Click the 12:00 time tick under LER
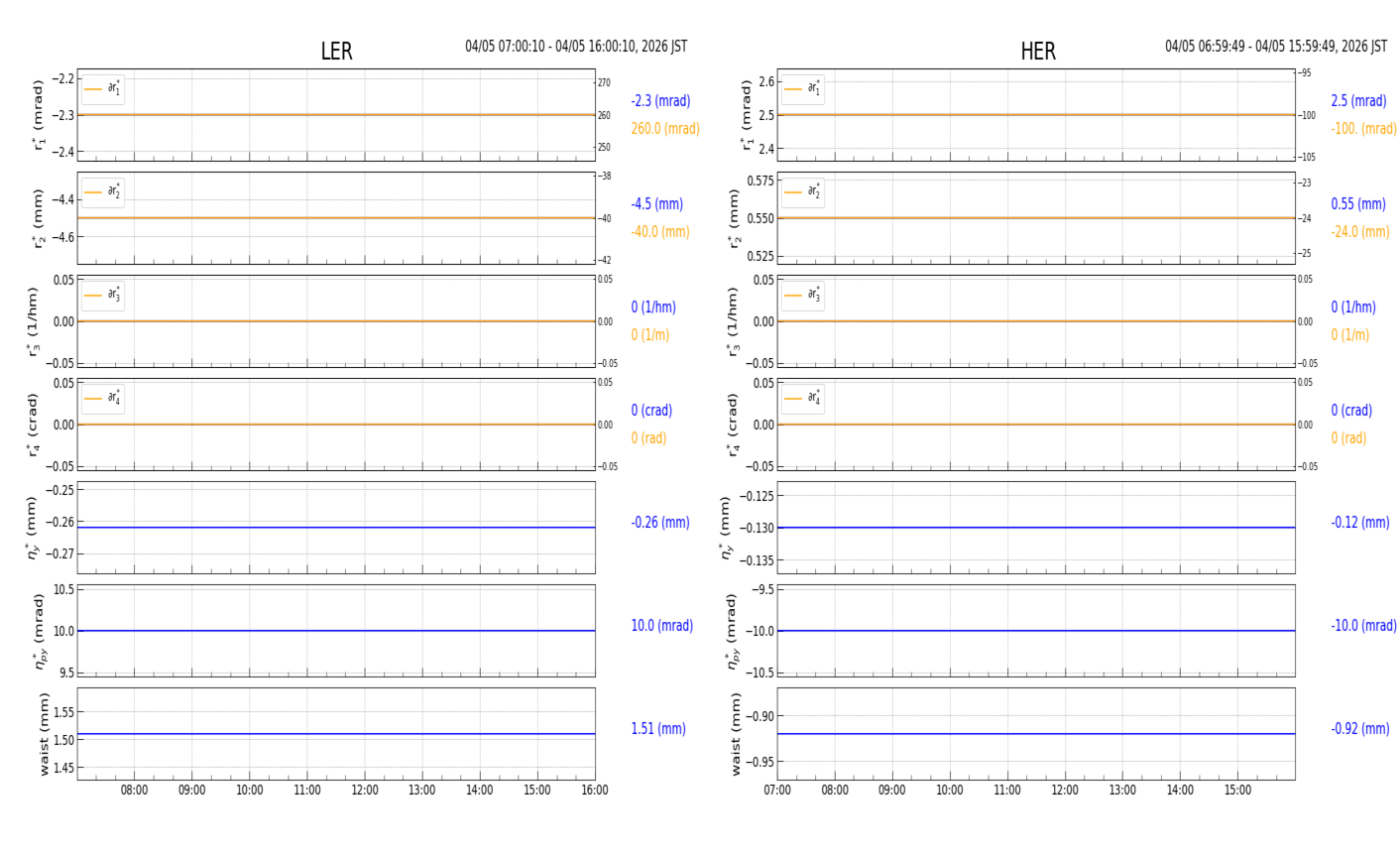The height and width of the screenshot is (857, 1400). click(365, 791)
